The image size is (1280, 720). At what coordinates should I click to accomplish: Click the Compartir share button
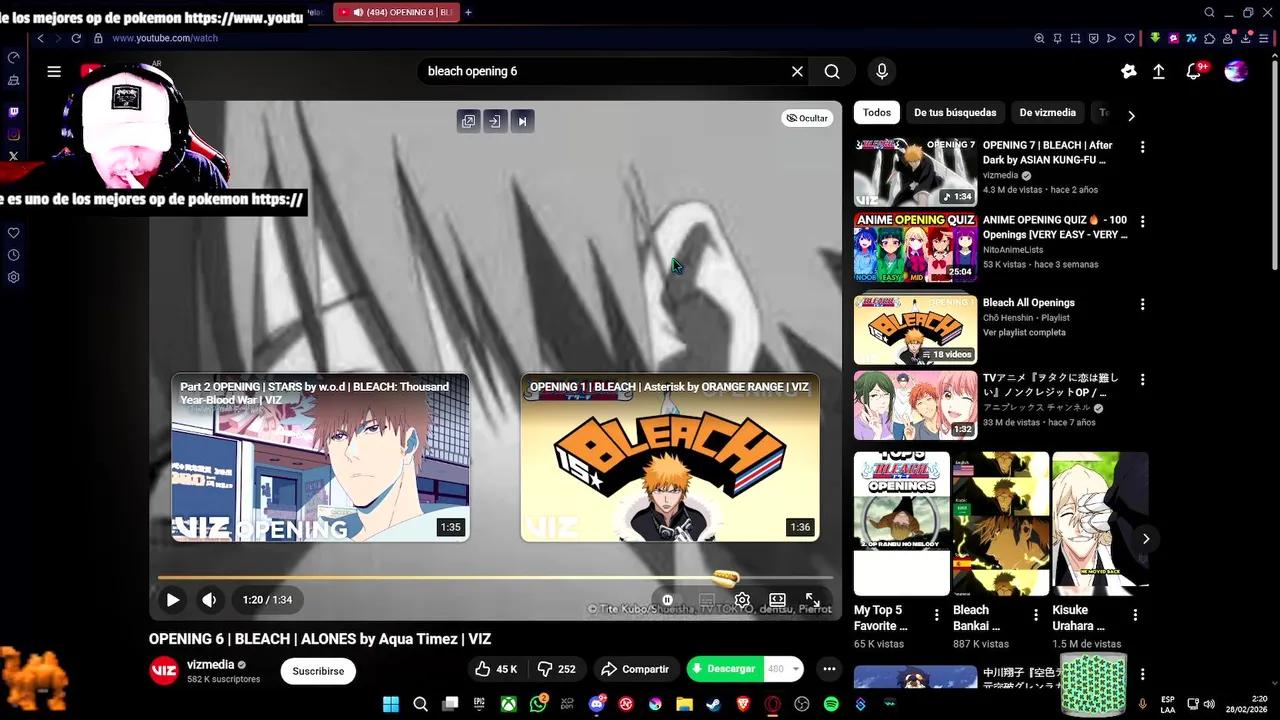click(634, 669)
